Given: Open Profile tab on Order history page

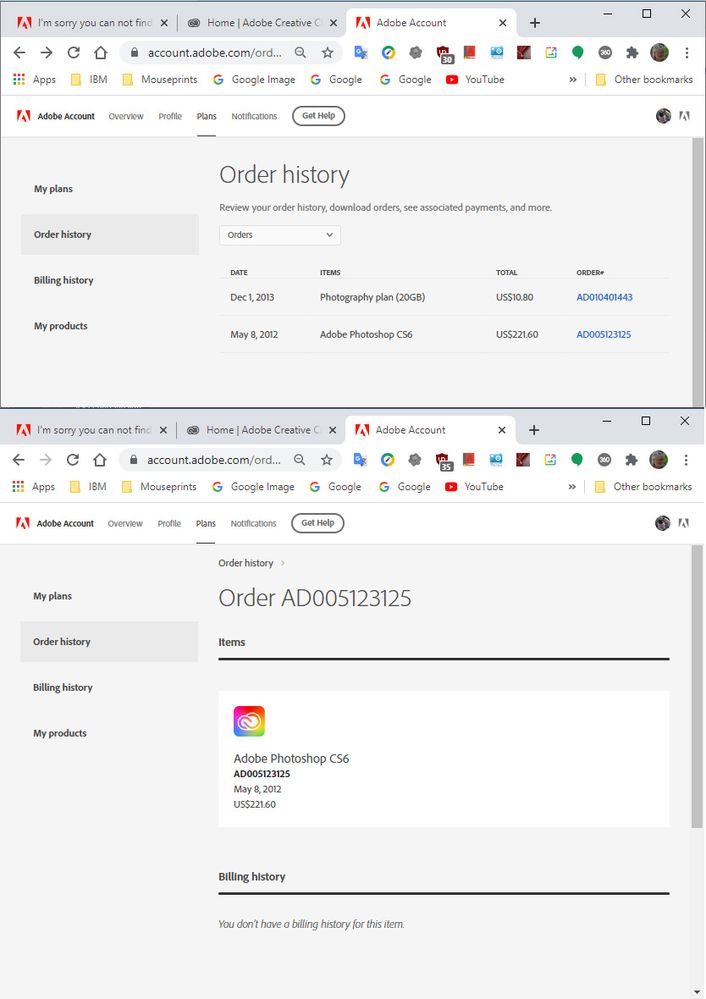Looking at the screenshot, I should (x=170, y=116).
